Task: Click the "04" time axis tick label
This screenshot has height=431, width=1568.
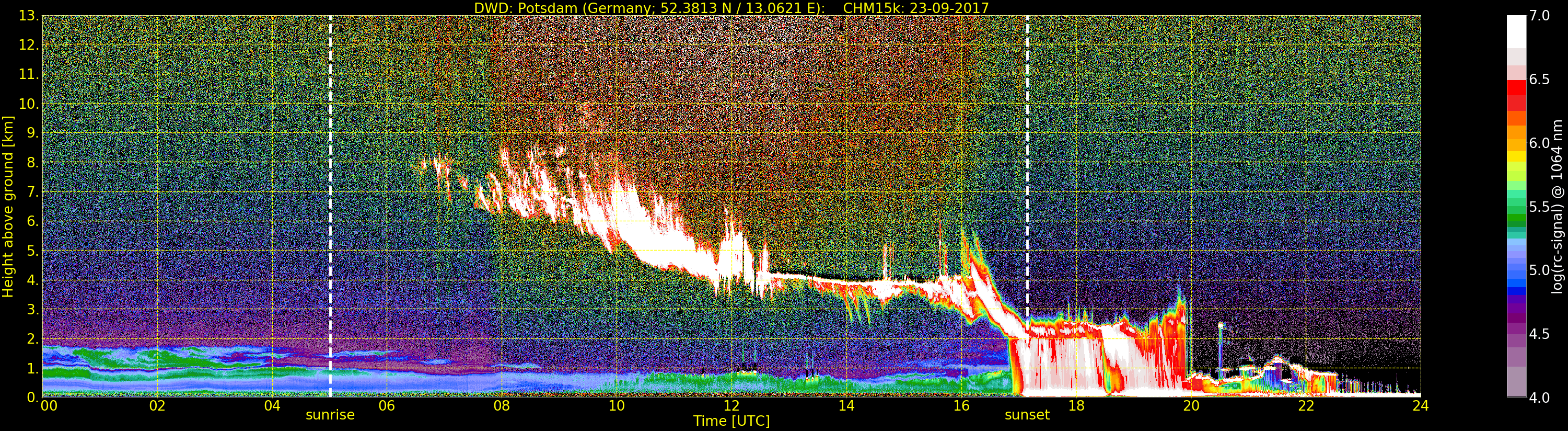Action: pos(272,406)
